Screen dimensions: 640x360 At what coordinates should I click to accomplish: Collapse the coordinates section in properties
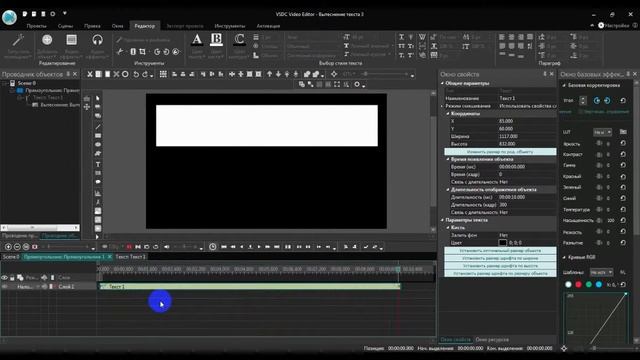[x=448, y=113]
